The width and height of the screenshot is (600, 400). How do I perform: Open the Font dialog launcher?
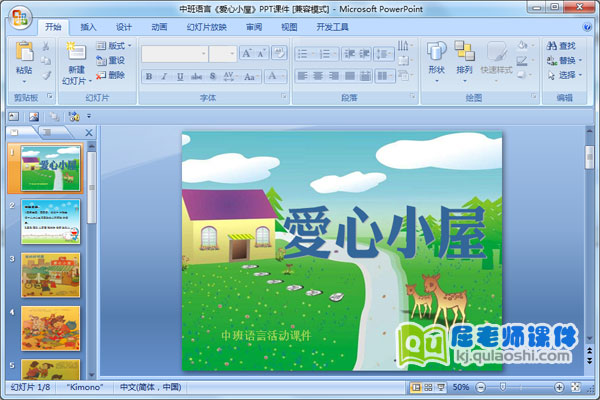click(284, 96)
